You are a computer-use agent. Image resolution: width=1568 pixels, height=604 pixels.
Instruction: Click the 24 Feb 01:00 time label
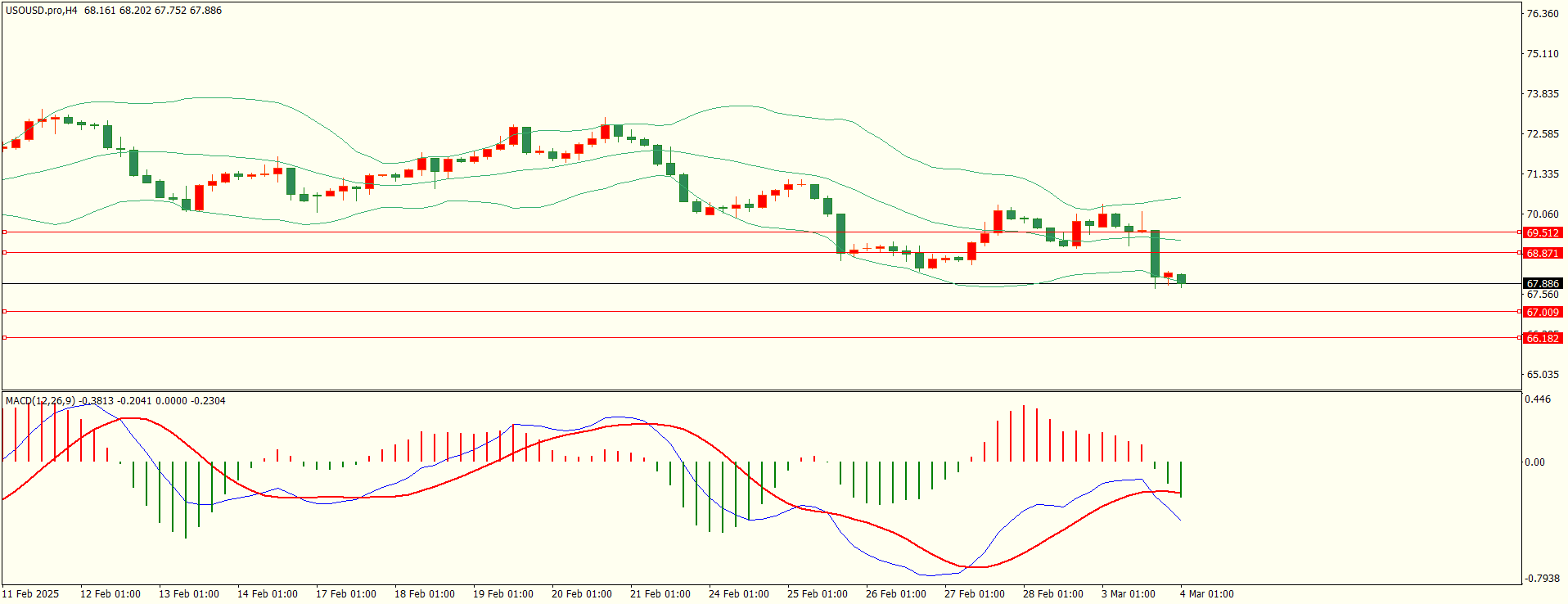(739, 594)
